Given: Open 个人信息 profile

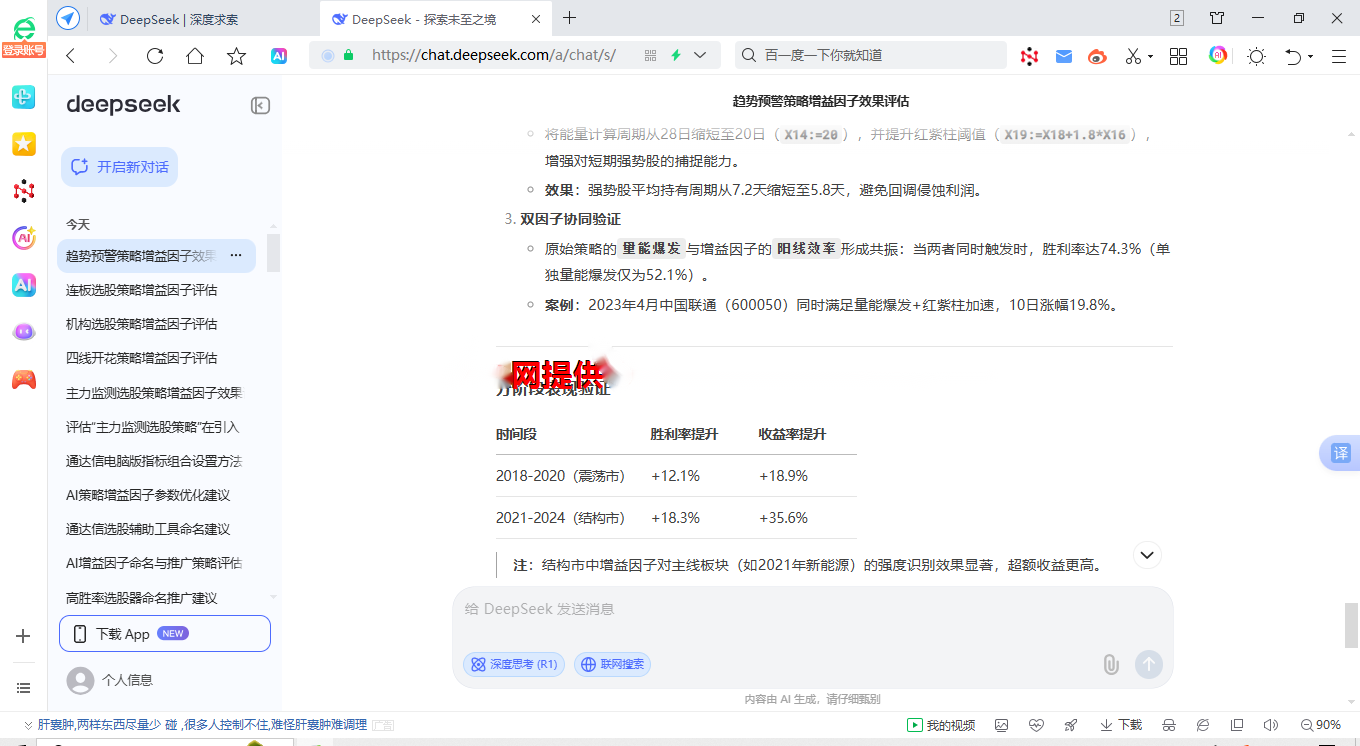Looking at the screenshot, I should click(x=110, y=680).
